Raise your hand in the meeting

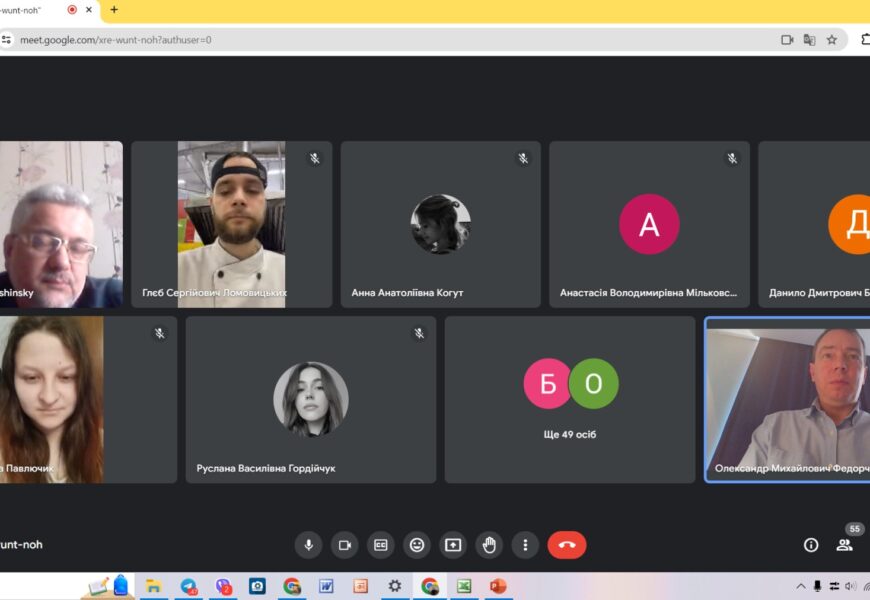pyautogui.click(x=489, y=545)
